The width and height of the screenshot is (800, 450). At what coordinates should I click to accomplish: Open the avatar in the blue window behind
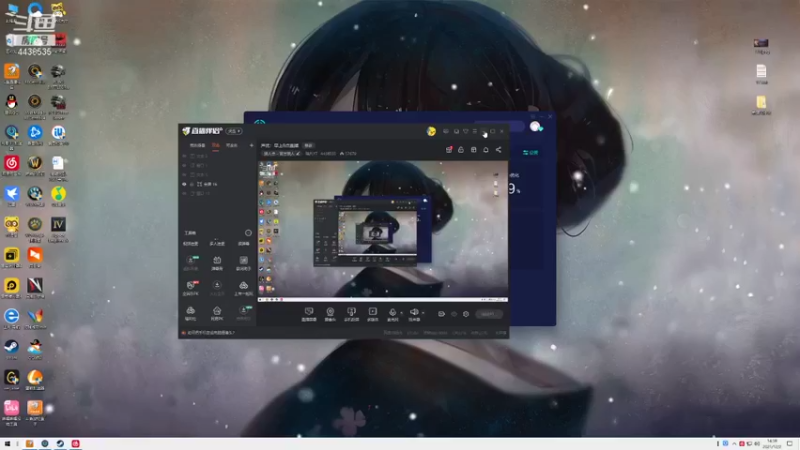535,127
